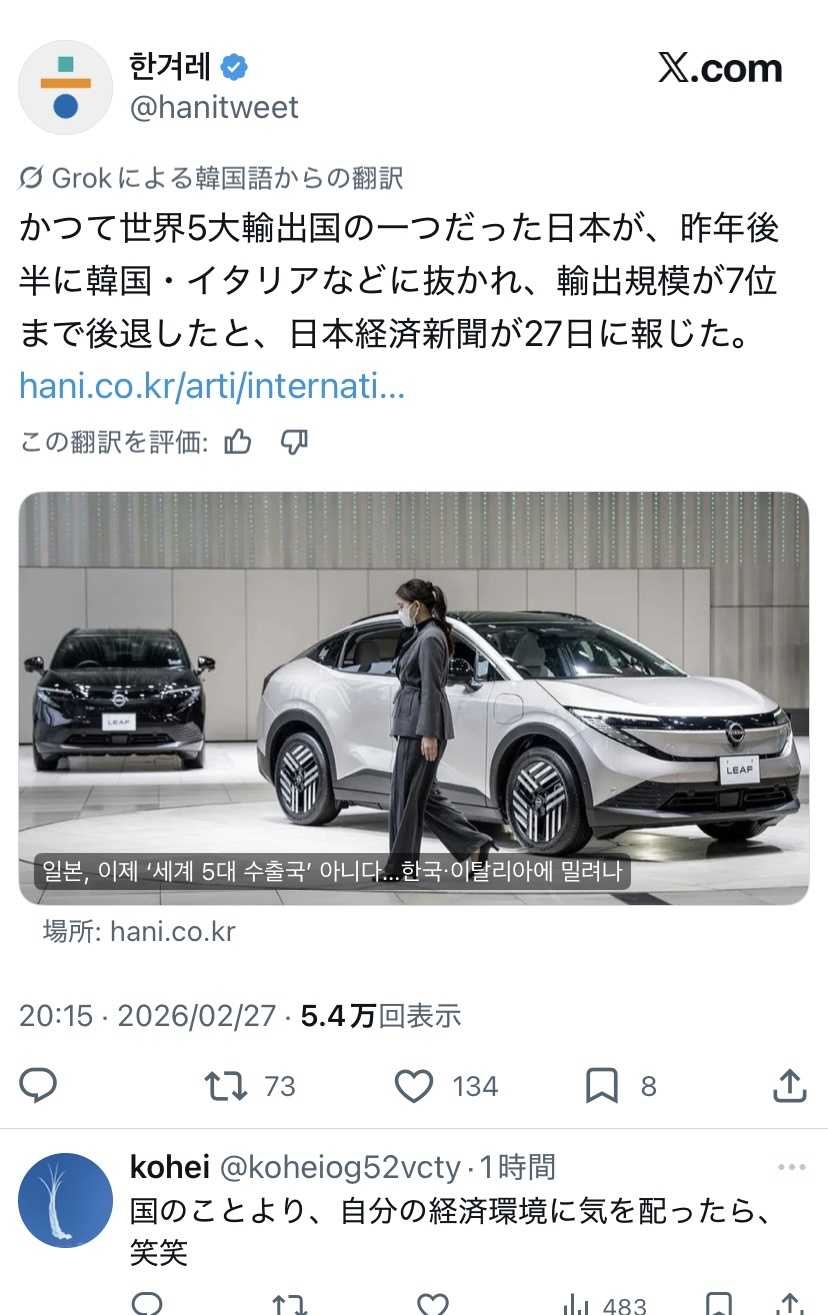Tap the X.com logo

(720, 68)
